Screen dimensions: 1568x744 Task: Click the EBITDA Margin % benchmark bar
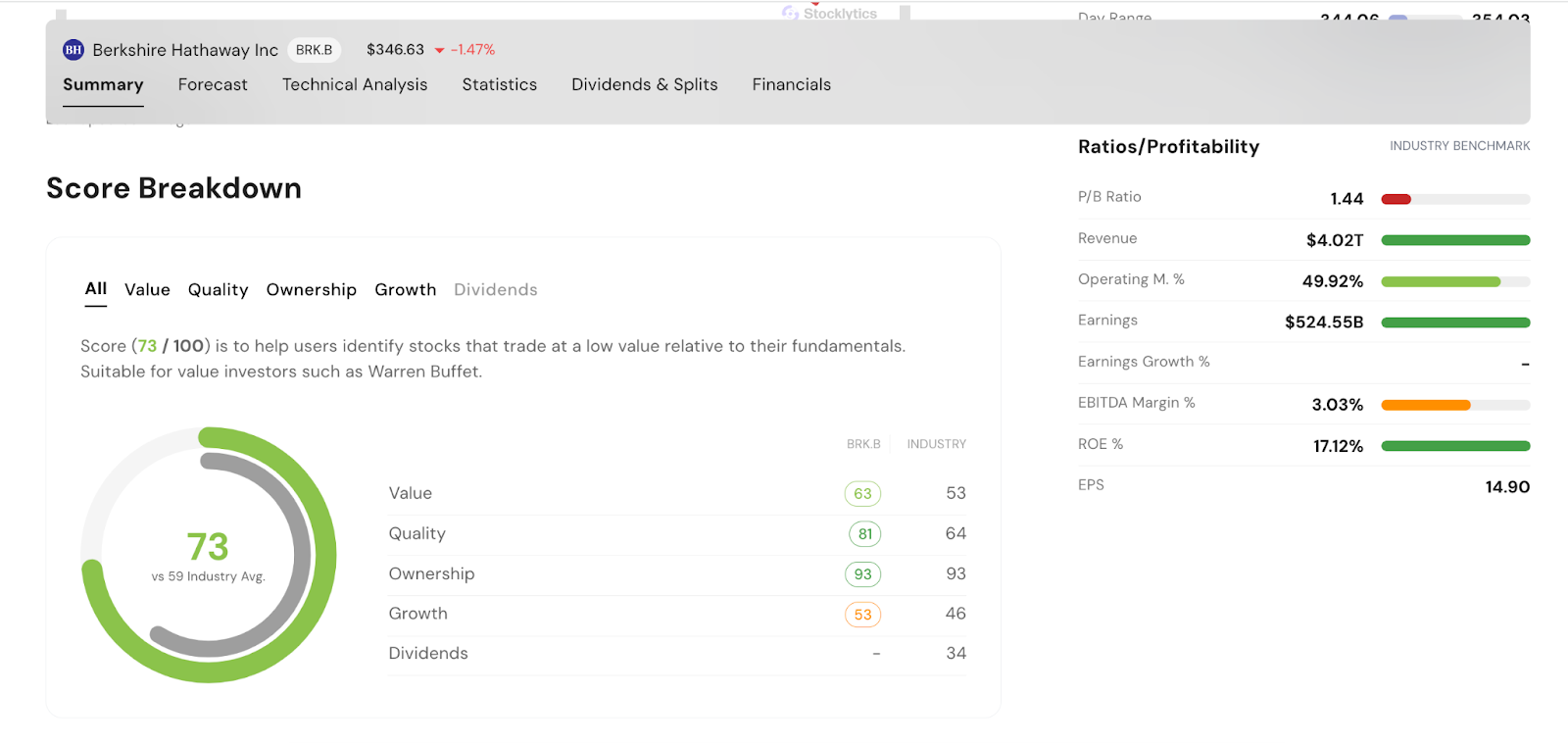pyautogui.click(x=1455, y=405)
